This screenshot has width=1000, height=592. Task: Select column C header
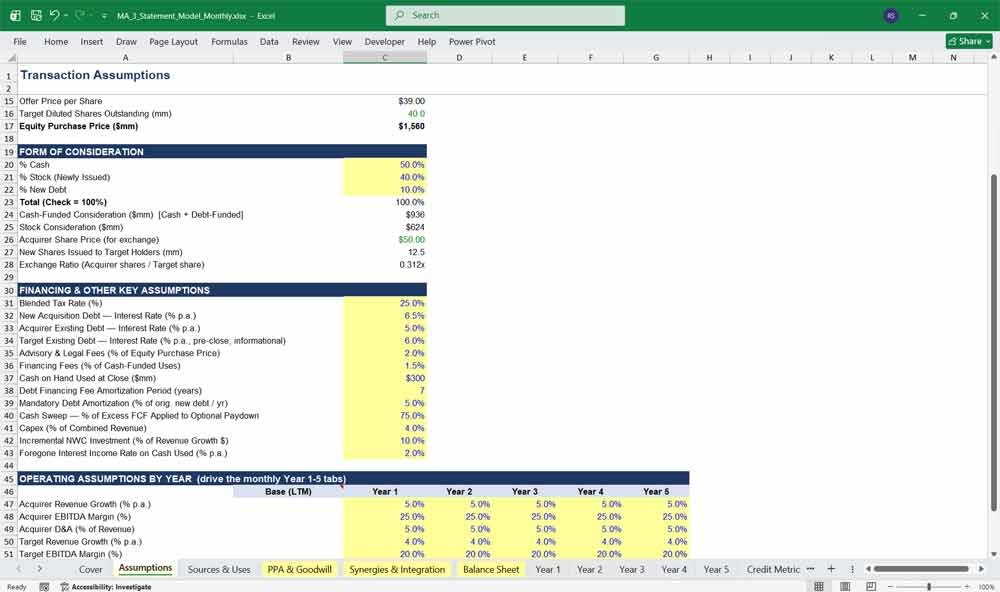tap(385, 57)
